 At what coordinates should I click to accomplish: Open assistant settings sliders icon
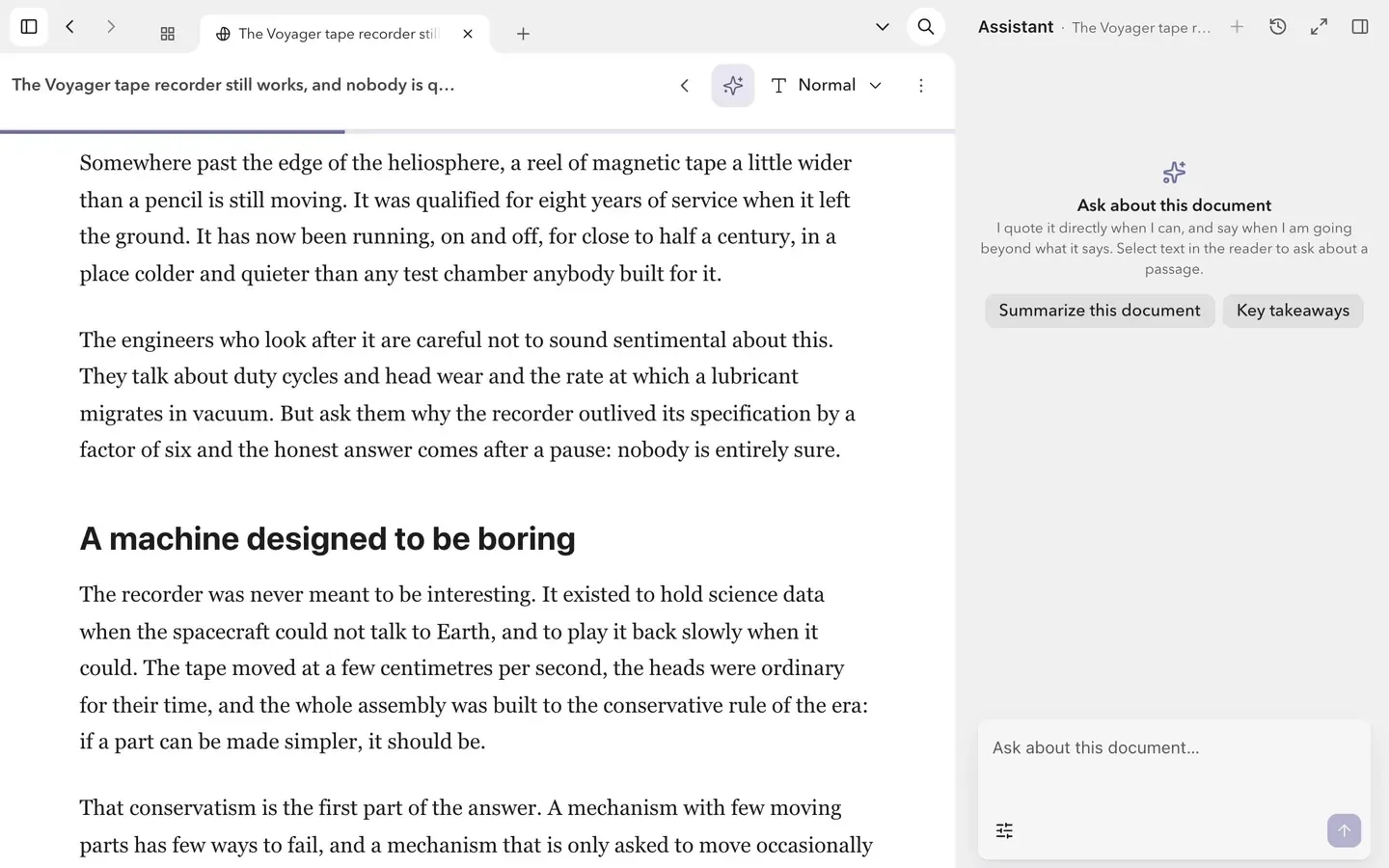[1004, 830]
